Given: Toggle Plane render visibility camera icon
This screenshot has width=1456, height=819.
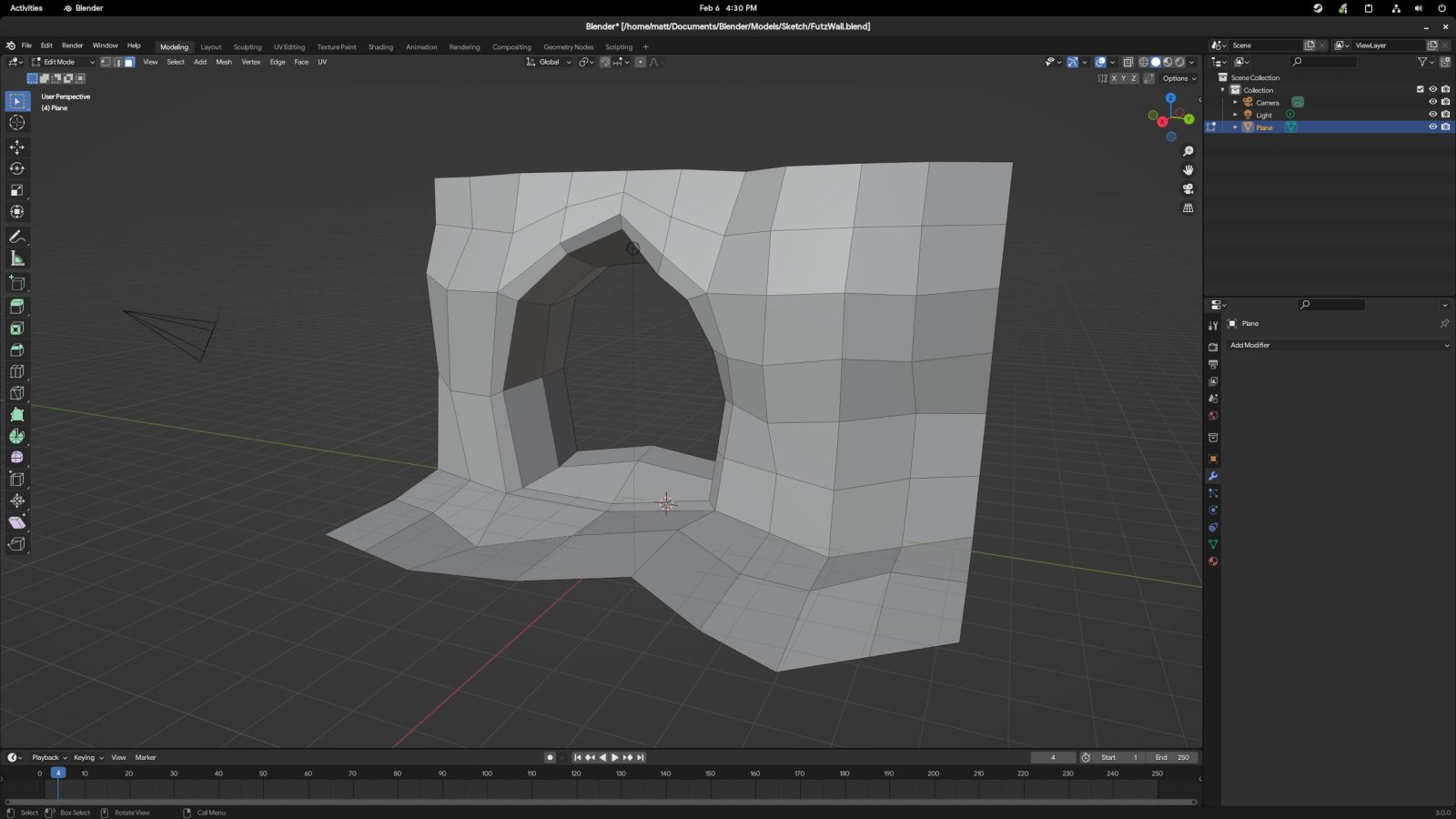Looking at the screenshot, I should (1445, 127).
